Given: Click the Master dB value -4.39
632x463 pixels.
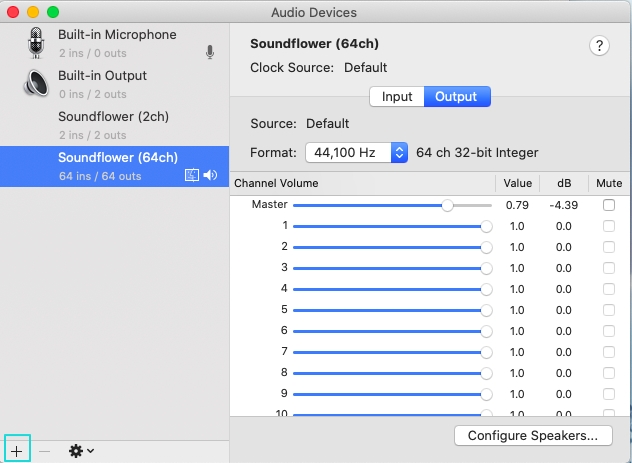Looking at the screenshot, I should pyautogui.click(x=563, y=205).
